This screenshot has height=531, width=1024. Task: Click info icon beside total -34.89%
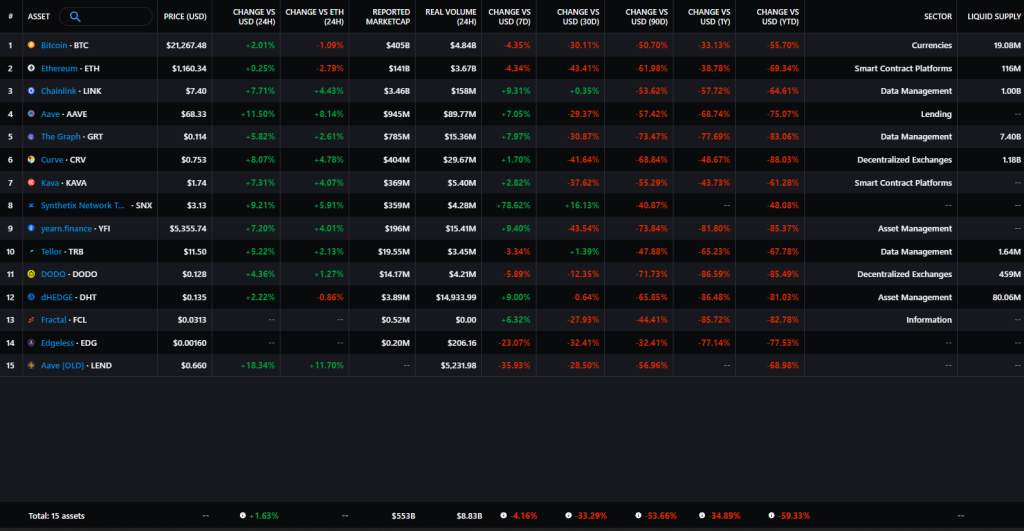[x=702, y=515]
